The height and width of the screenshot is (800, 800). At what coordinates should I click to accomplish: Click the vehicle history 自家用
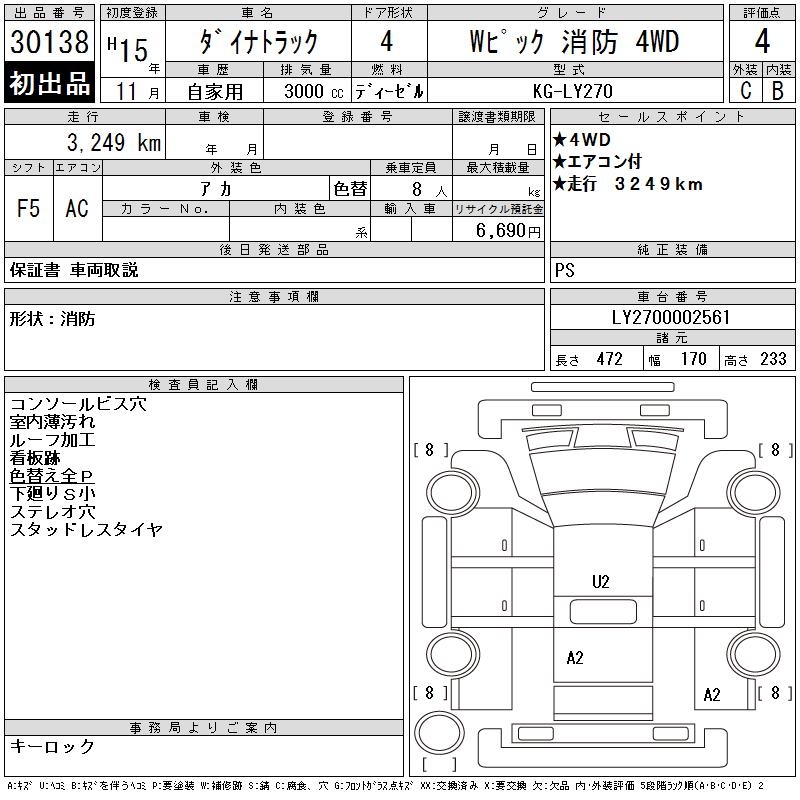click(215, 92)
